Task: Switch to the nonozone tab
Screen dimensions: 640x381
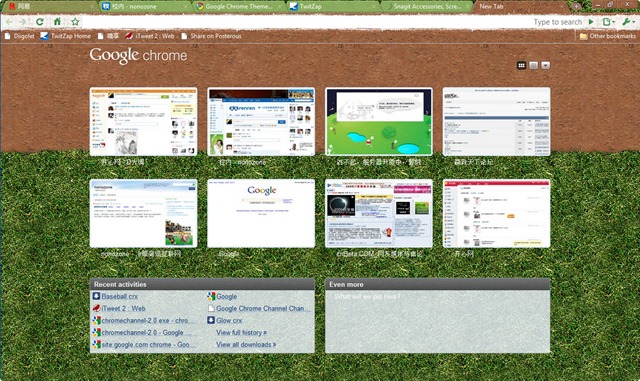Action: click(145, 7)
